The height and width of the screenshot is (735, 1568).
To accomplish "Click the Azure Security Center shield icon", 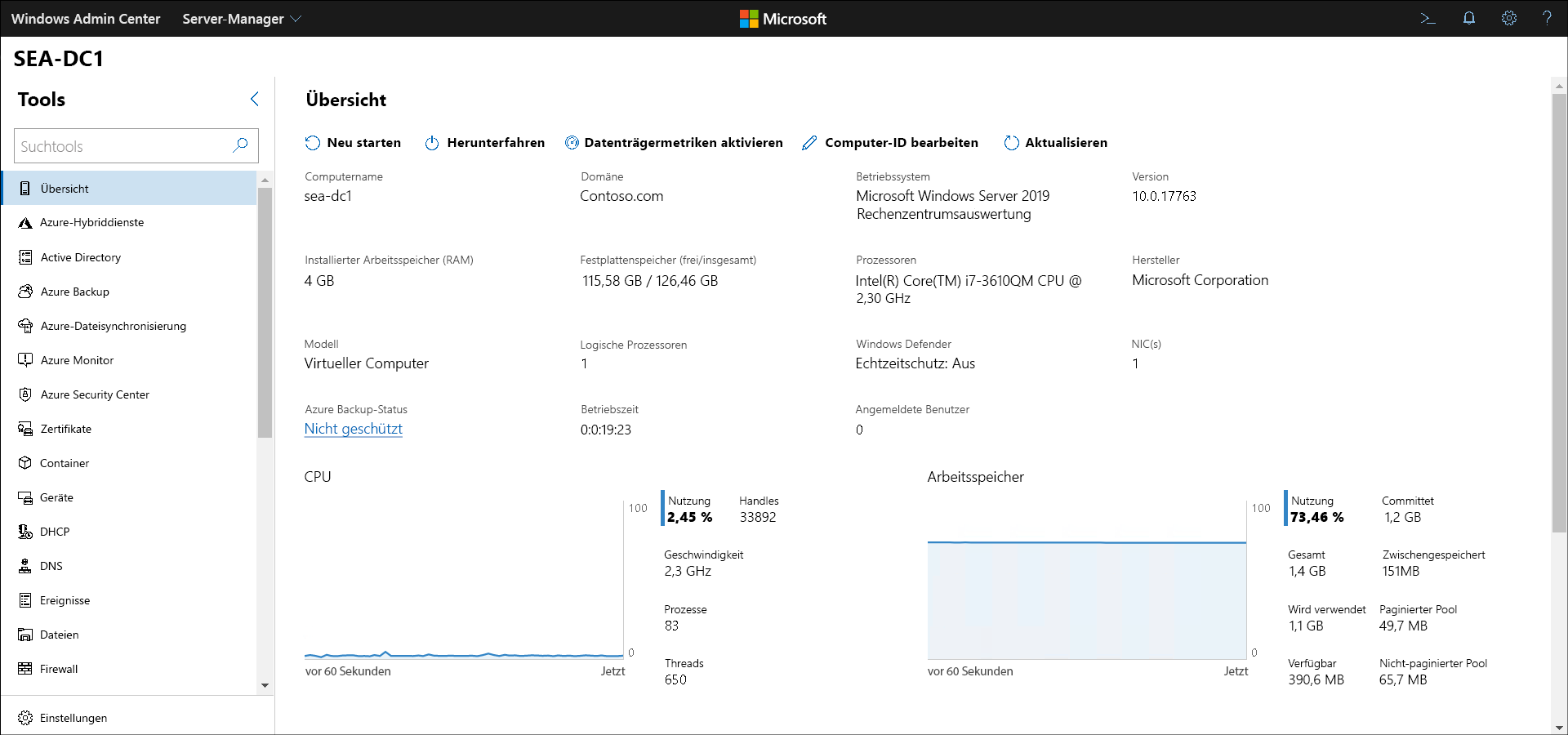I will point(25,394).
